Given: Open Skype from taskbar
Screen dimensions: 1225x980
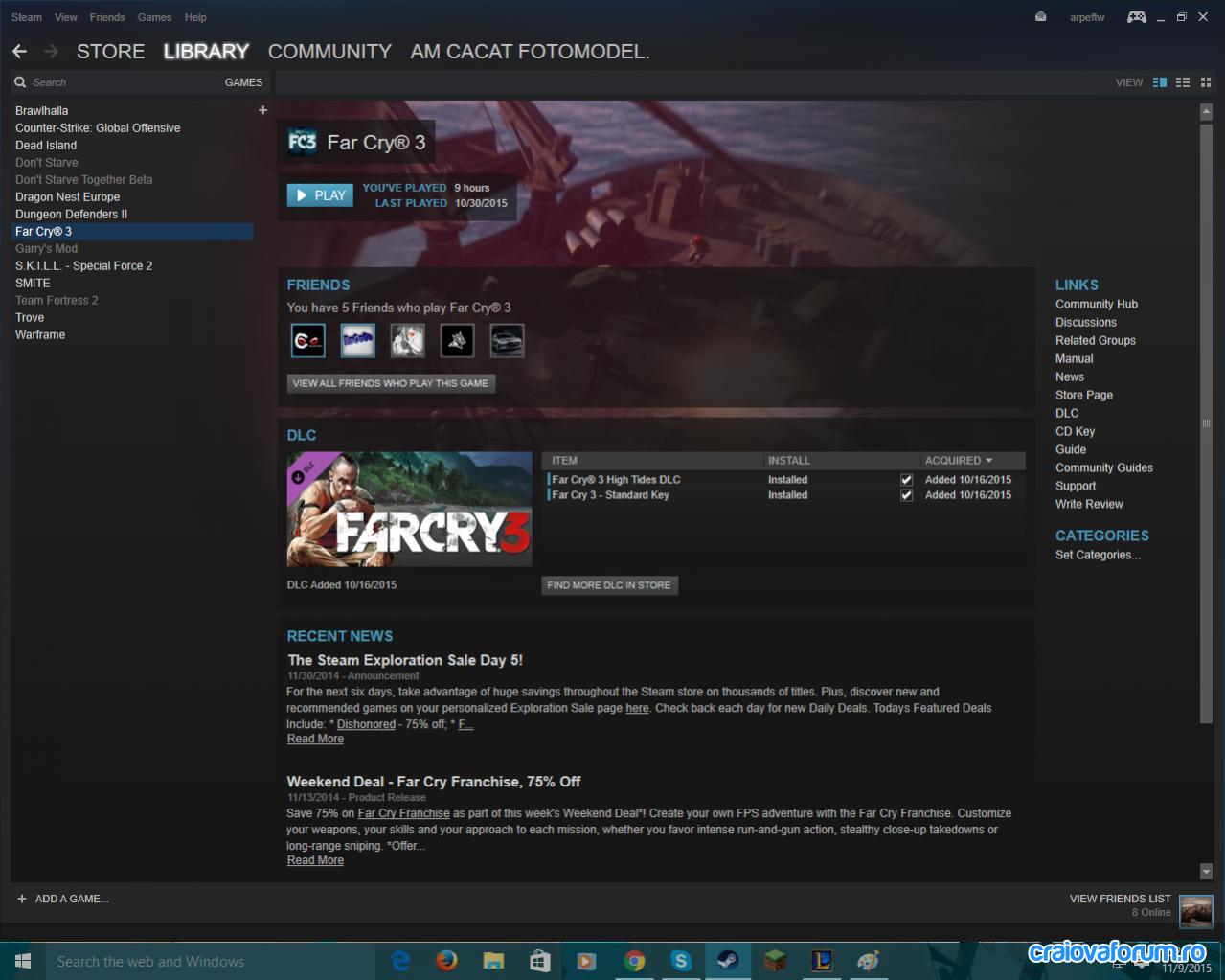Looking at the screenshot, I should [x=681, y=961].
